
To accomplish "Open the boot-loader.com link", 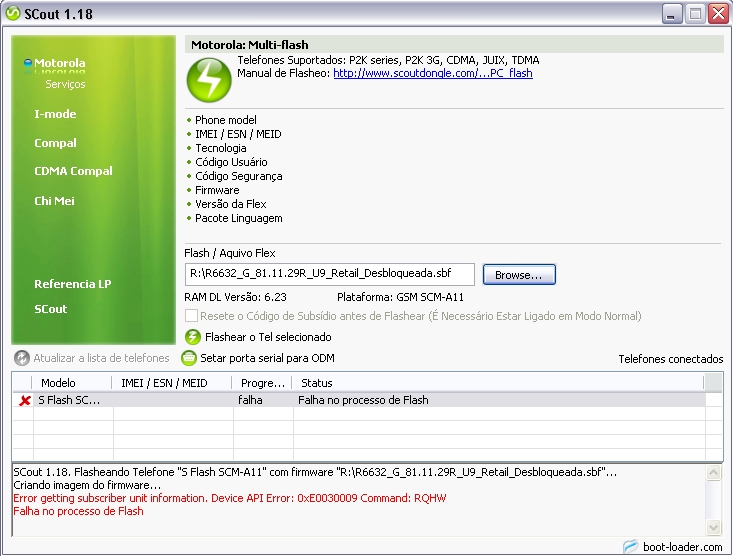I will 683,547.
